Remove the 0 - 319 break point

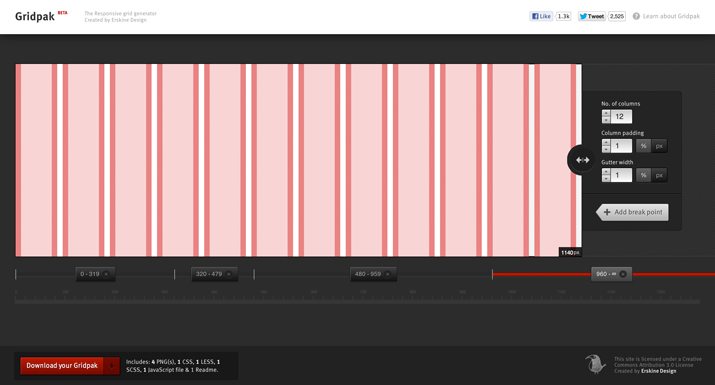coord(106,274)
